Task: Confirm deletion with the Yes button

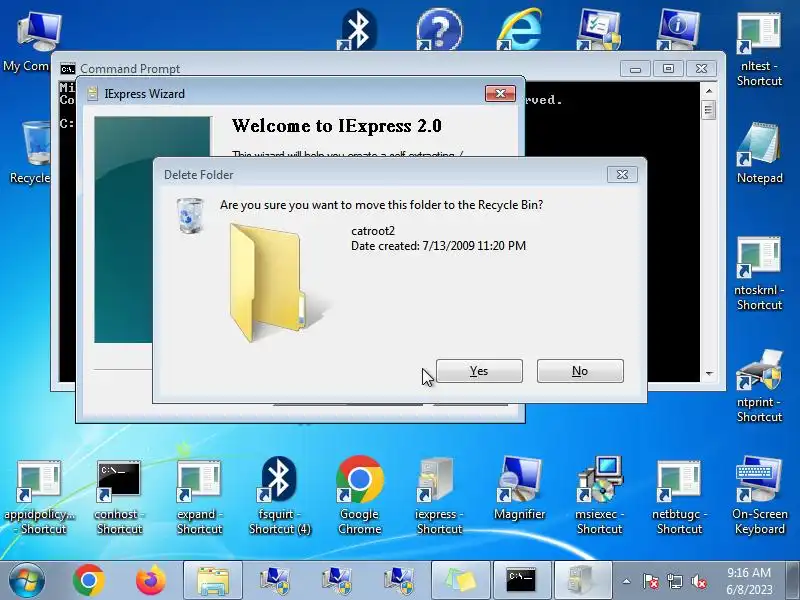Action: (479, 371)
